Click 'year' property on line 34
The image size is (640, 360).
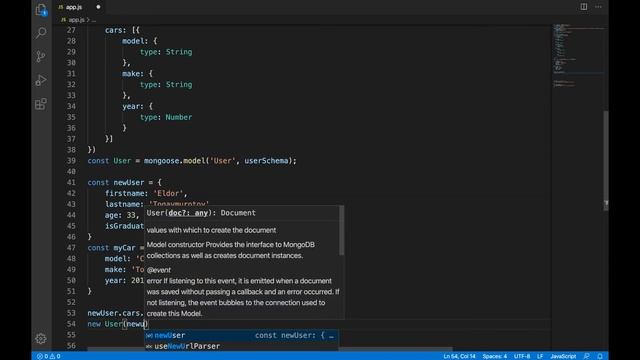pos(131,107)
